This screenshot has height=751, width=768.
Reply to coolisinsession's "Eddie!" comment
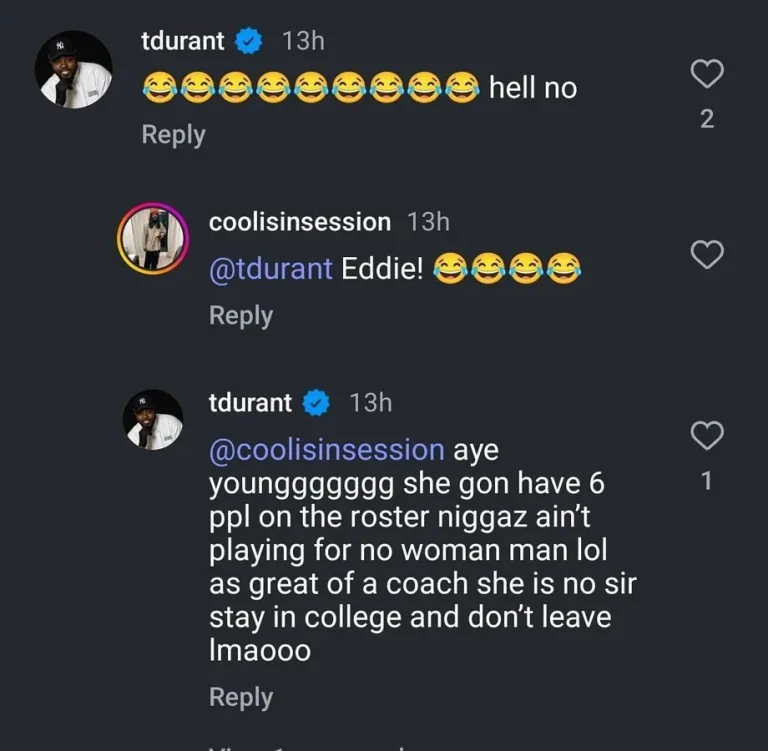click(241, 315)
